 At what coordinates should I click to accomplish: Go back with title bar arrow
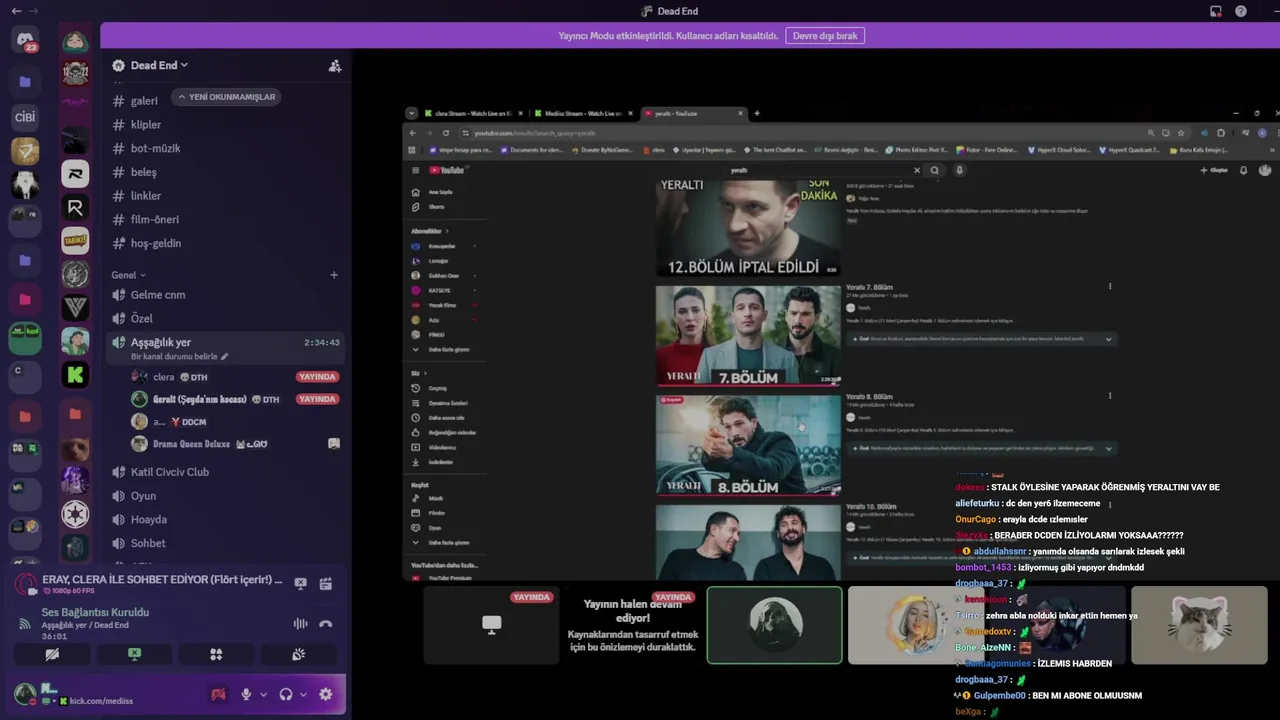(16, 11)
